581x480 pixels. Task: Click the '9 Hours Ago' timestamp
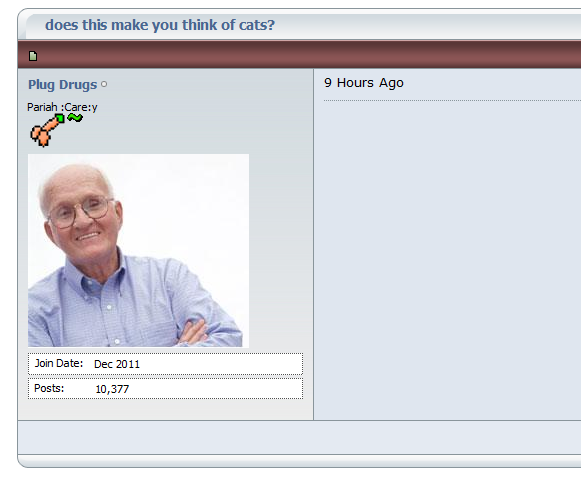pos(363,83)
